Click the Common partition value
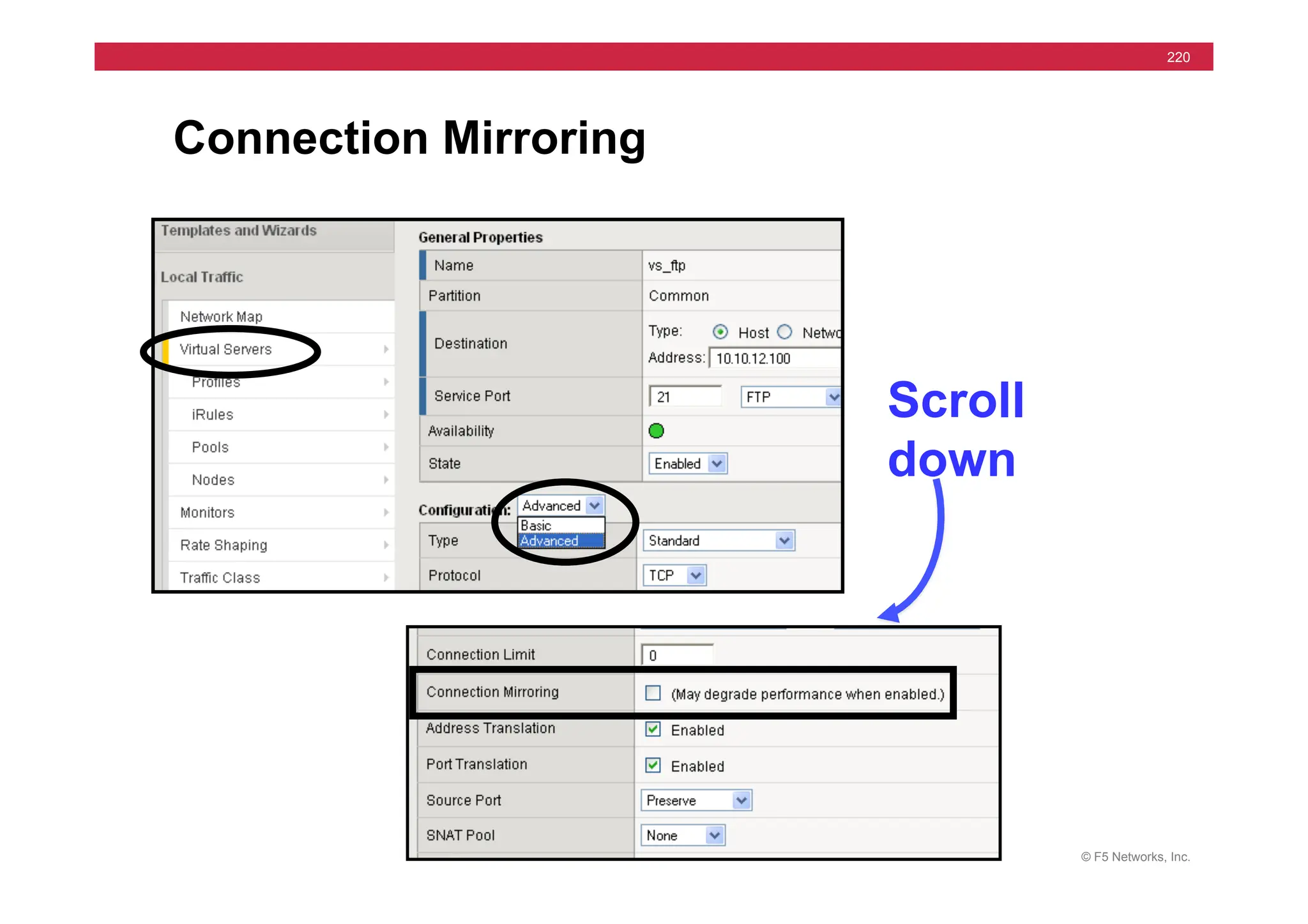 point(679,296)
